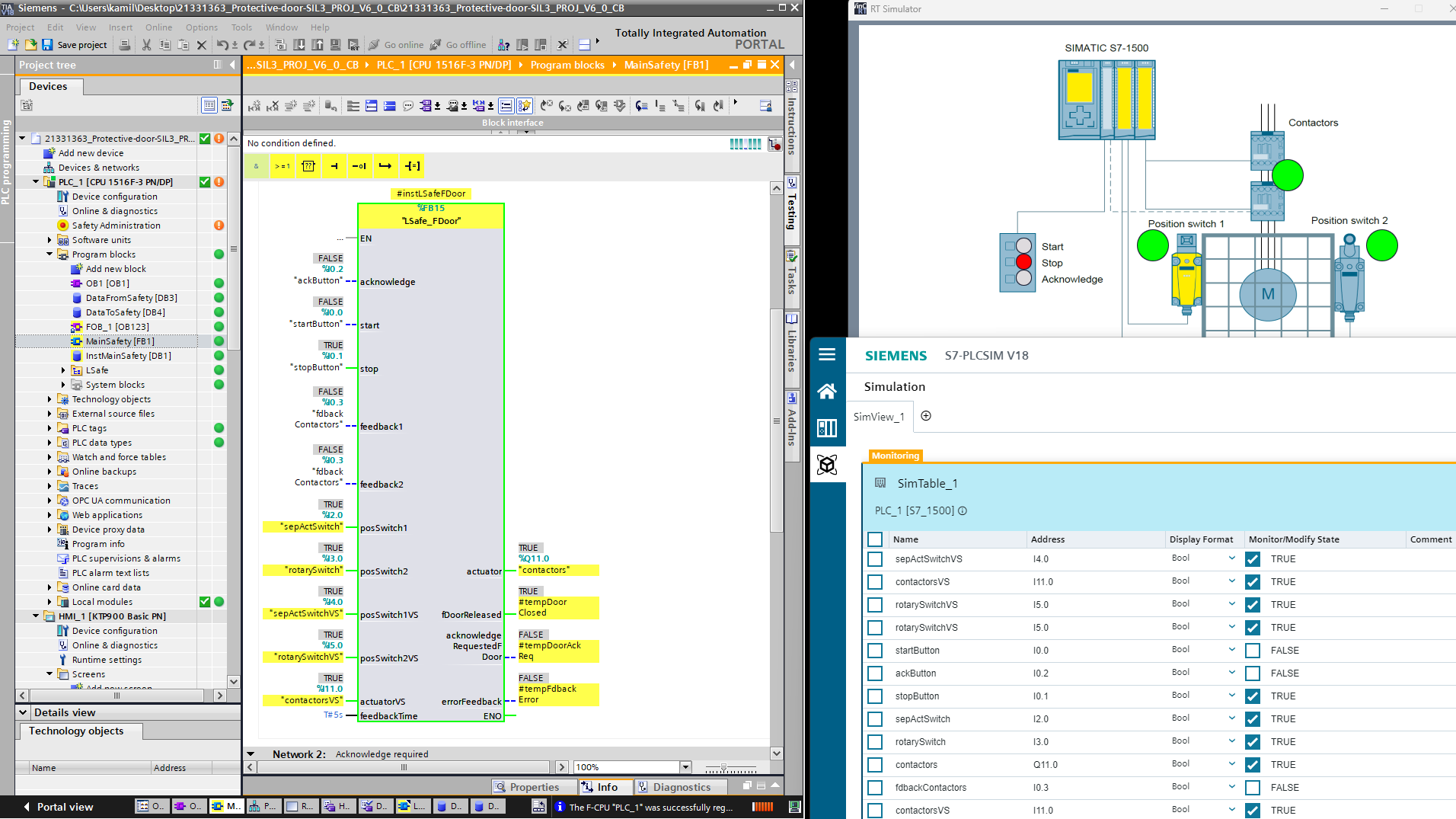
Task: Click the PLCSIM home icon
Action: tap(827, 391)
